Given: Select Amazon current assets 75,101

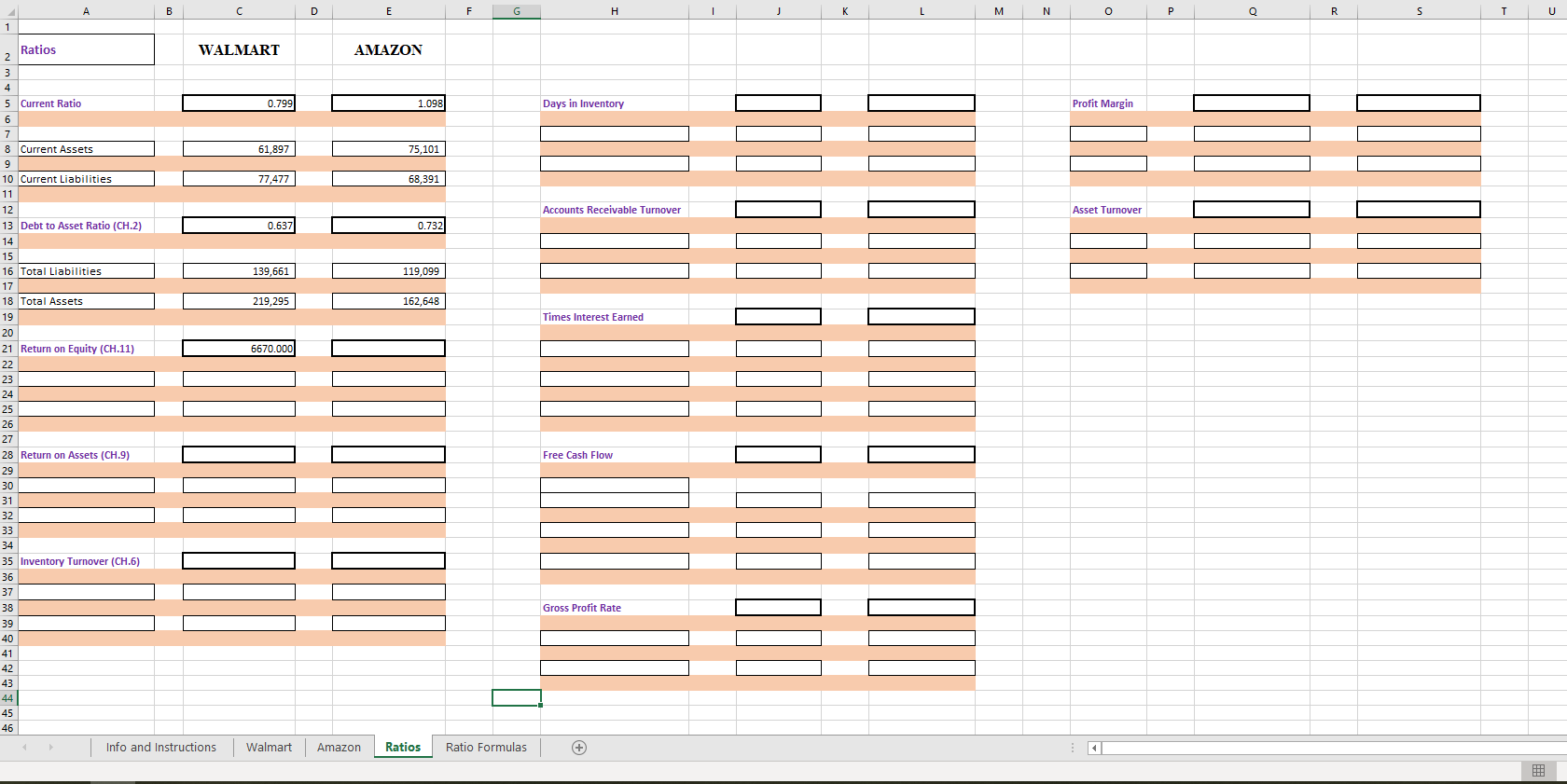Looking at the screenshot, I should coord(388,149).
